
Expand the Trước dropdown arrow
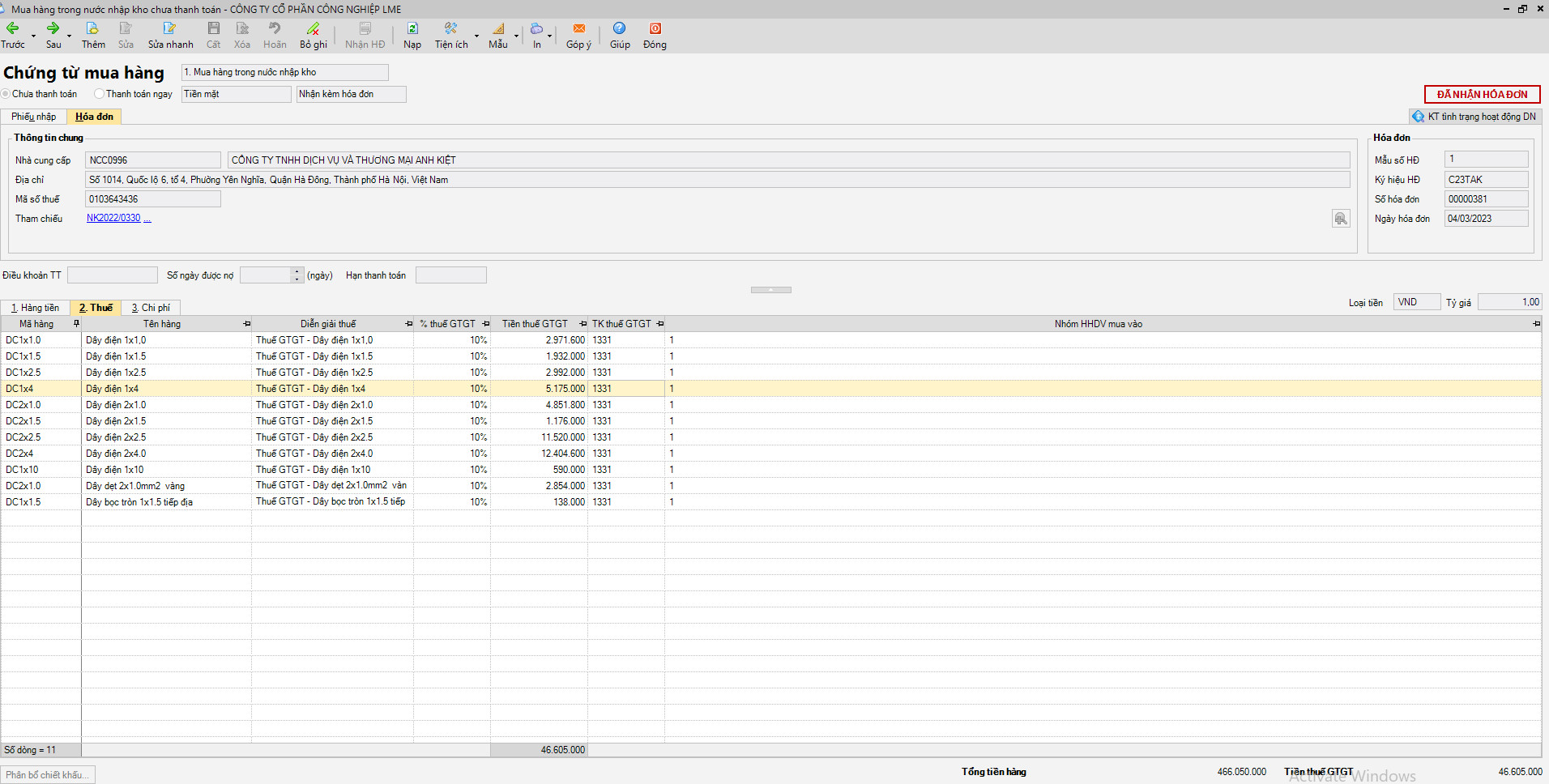(33, 36)
